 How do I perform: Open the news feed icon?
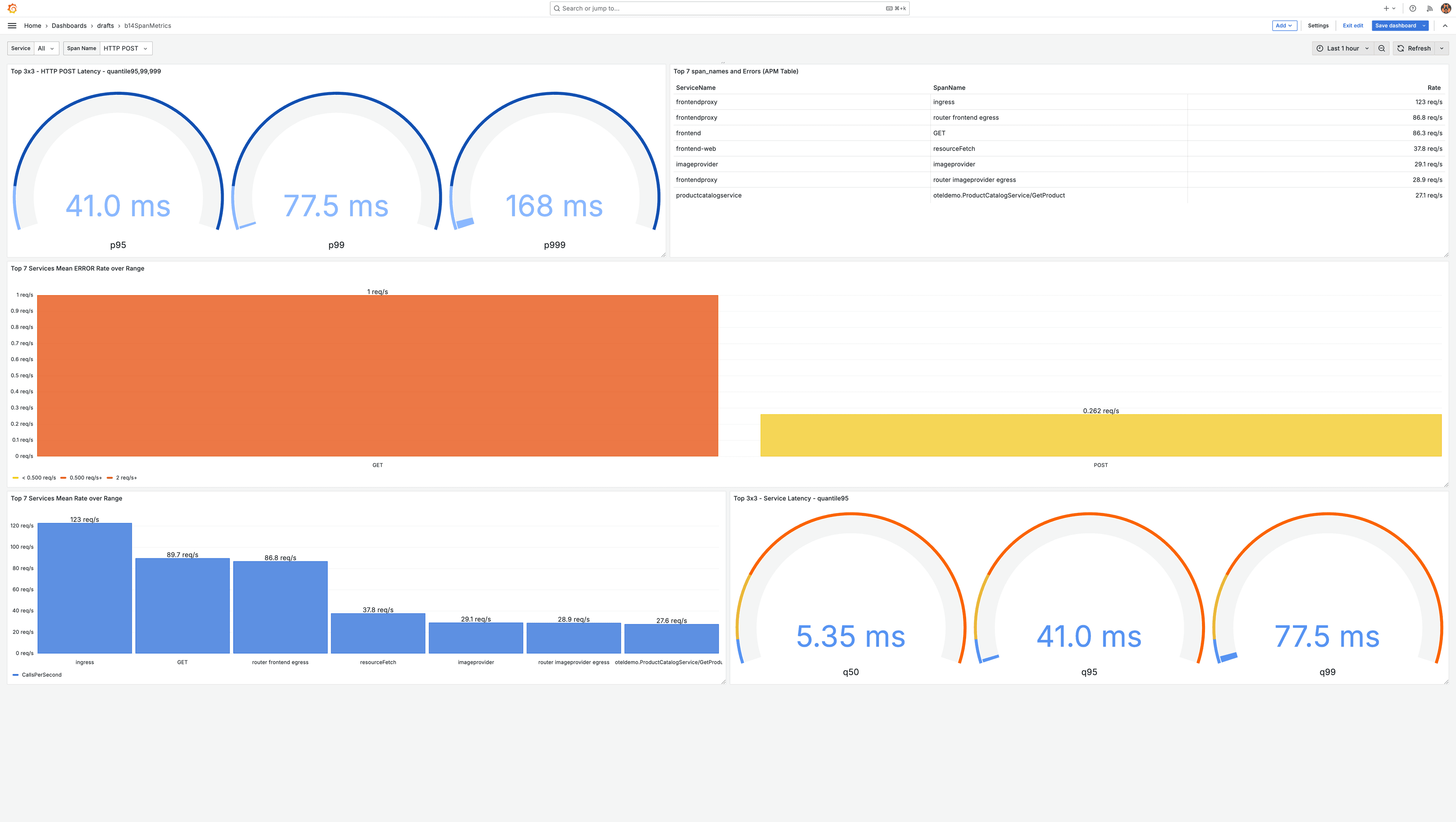[1429, 8]
